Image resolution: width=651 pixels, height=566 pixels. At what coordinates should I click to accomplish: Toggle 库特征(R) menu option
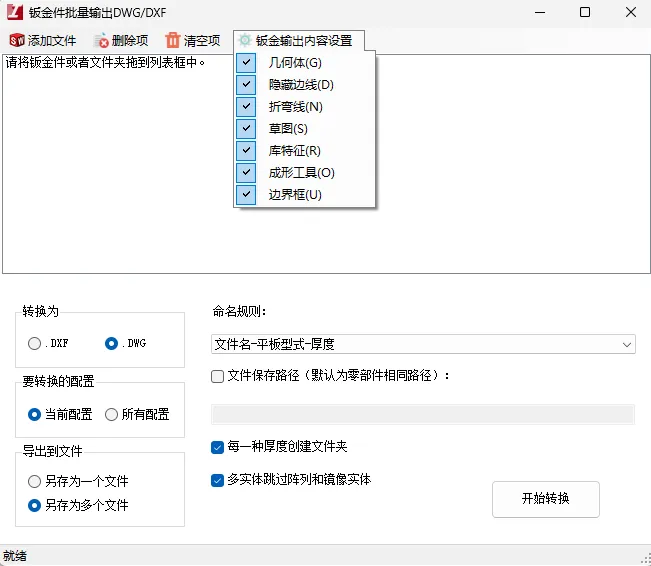(305, 151)
